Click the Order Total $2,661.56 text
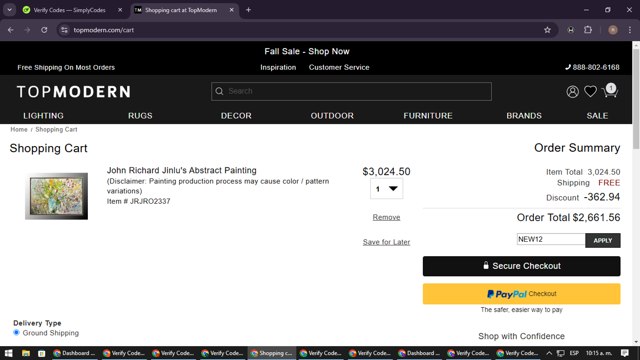The image size is (640, 360). 568,218
